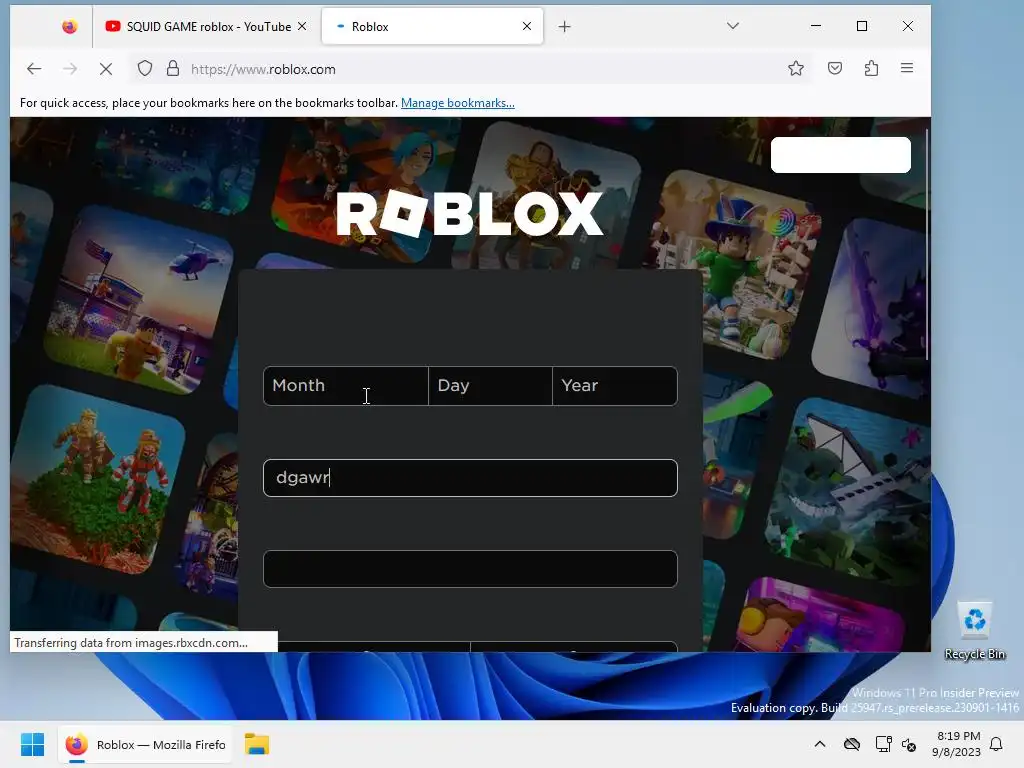Close the Roblox tab
The height and width of the screenshot is (768, 1024).
527,26
